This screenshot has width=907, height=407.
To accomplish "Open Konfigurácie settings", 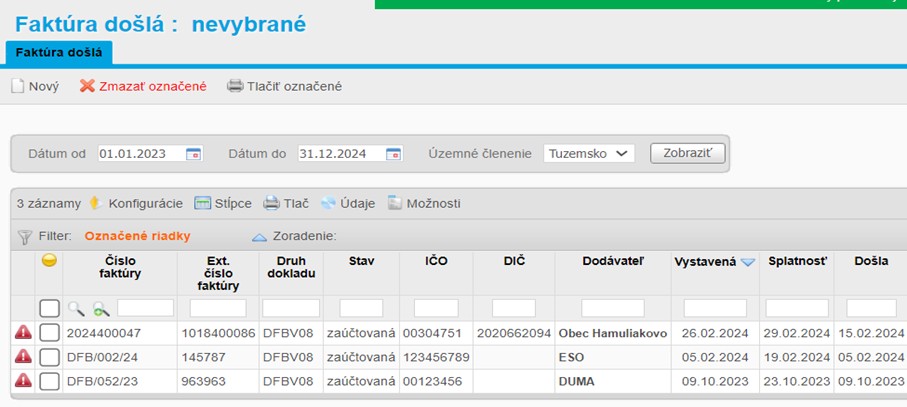I will tap(135, 204).
